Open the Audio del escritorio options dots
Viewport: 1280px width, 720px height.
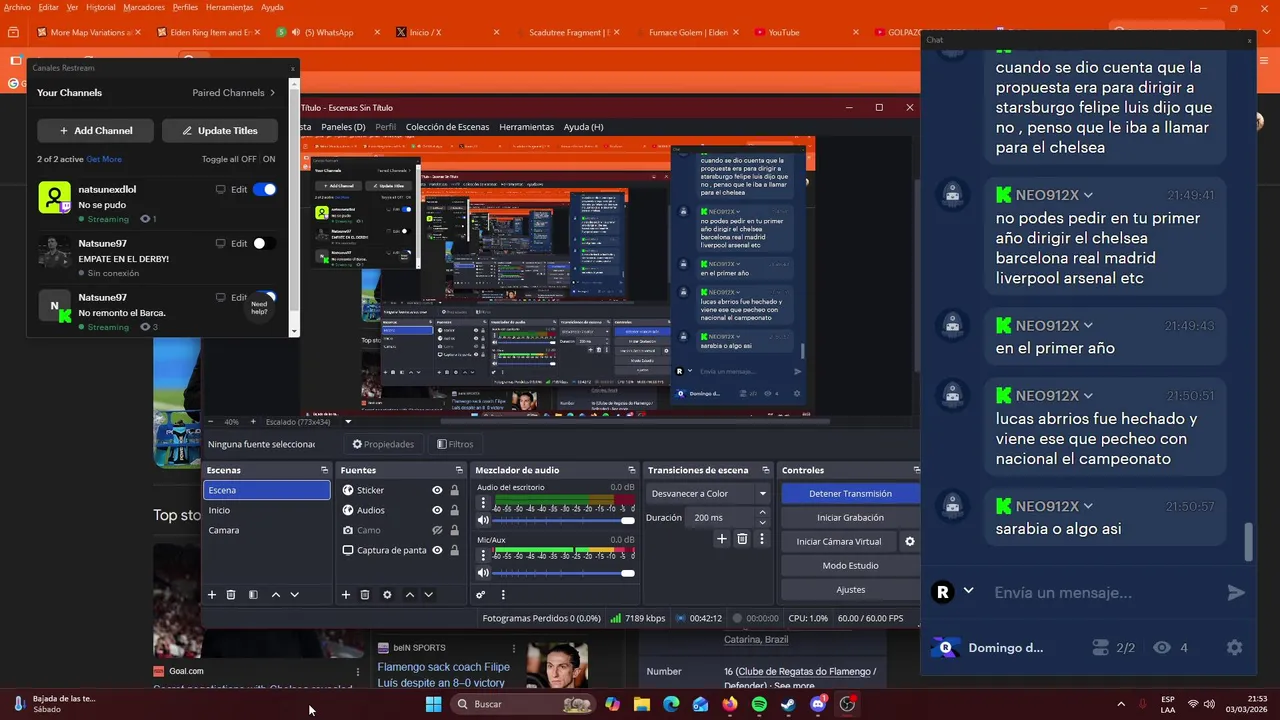[x=484, y=502]
